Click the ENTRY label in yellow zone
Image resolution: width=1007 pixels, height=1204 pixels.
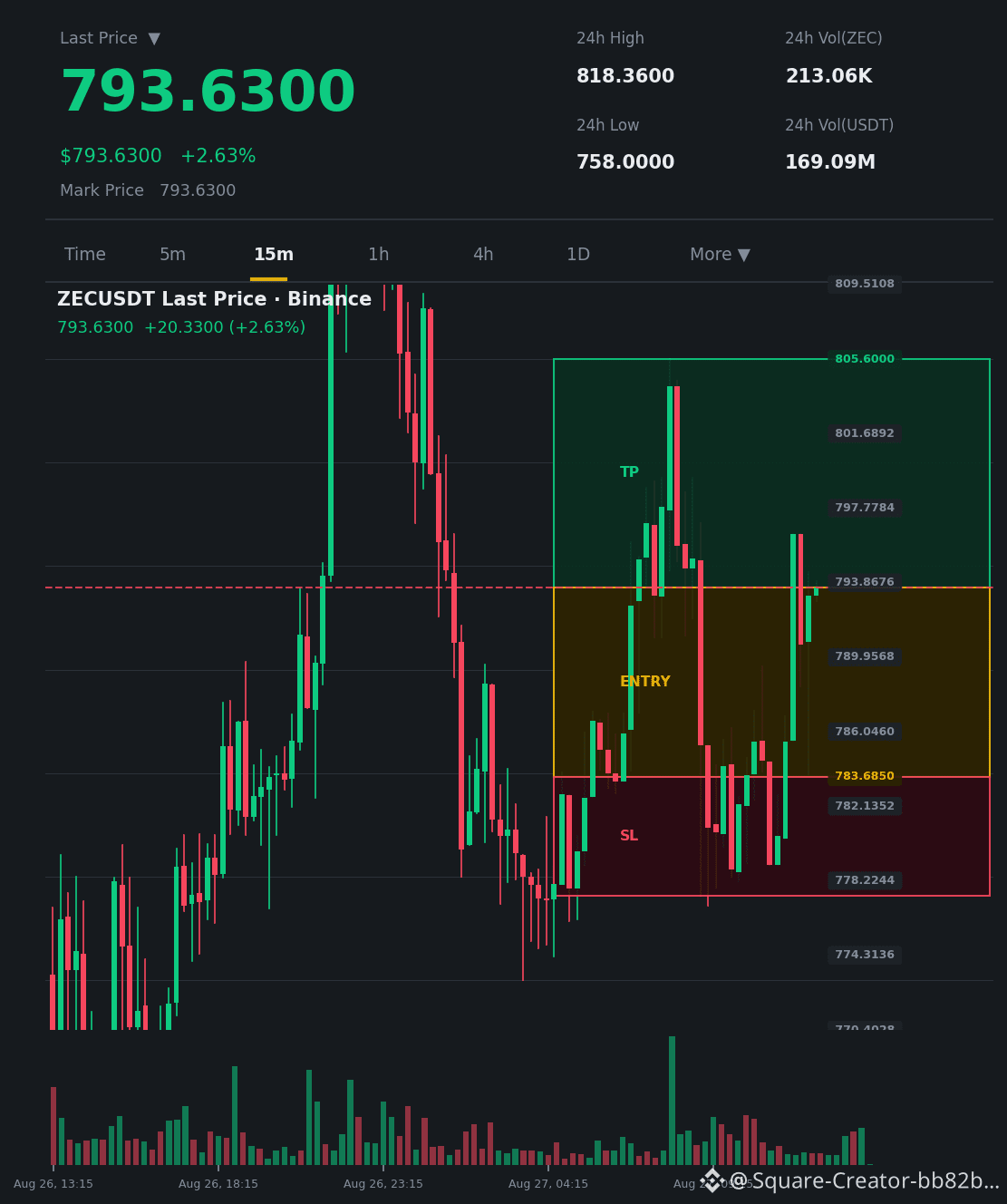click(645, 682)
